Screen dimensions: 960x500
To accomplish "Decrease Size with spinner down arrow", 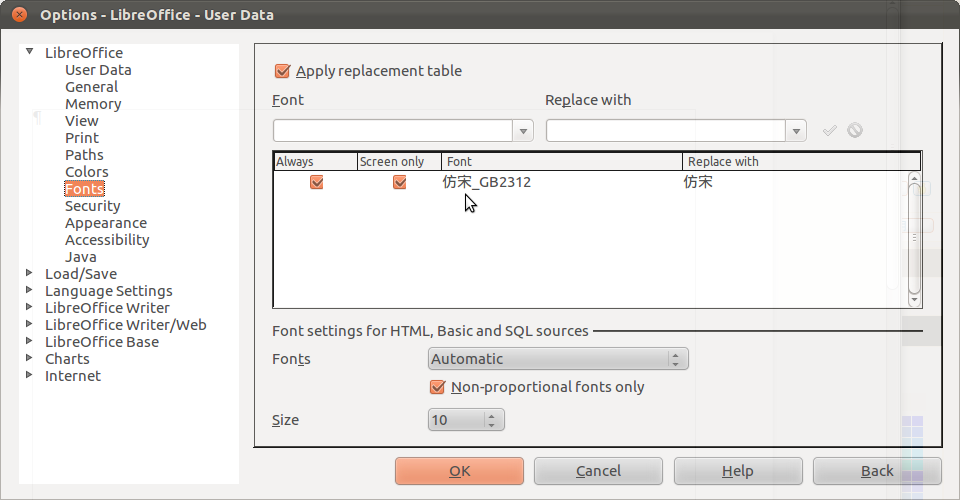I will pyautogui.click(x=492, y=425).
